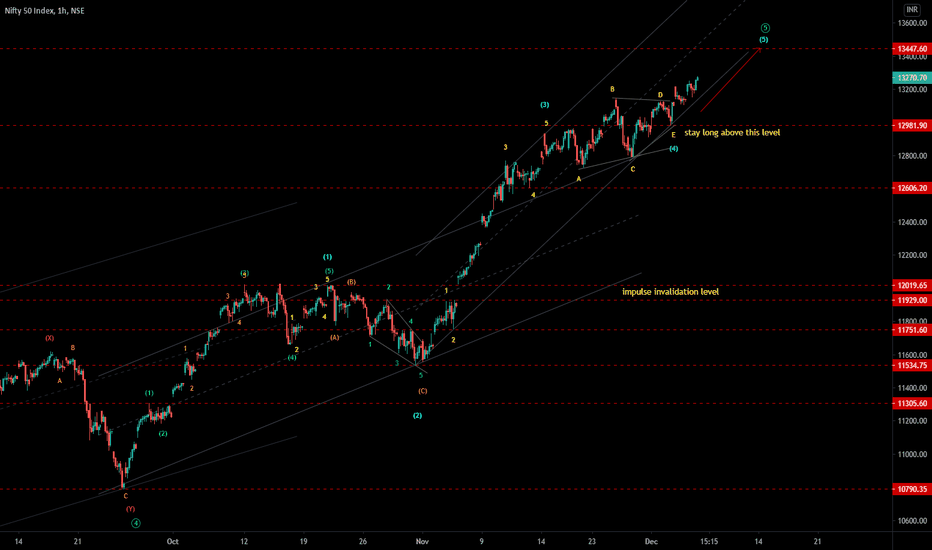932x550 pixels.
Task: Click the 23 date on time axis
Action: pos(592,542)
